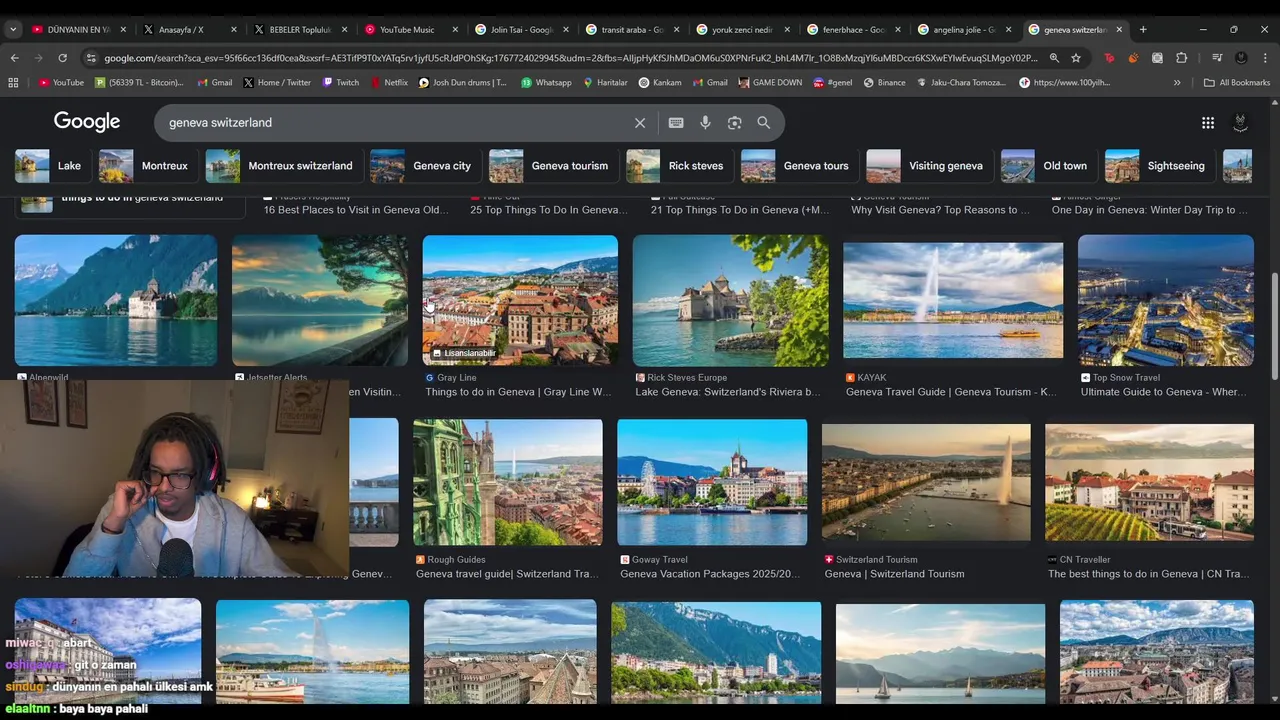Go back with browser back arrow
The image size is (1280, 720).
(x=14, y=58)
